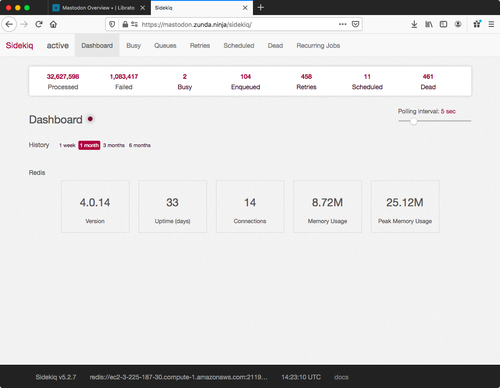This screenshot has height=388, width=500.
Task: Select 3 months history range
Action: tap(114, 145)
